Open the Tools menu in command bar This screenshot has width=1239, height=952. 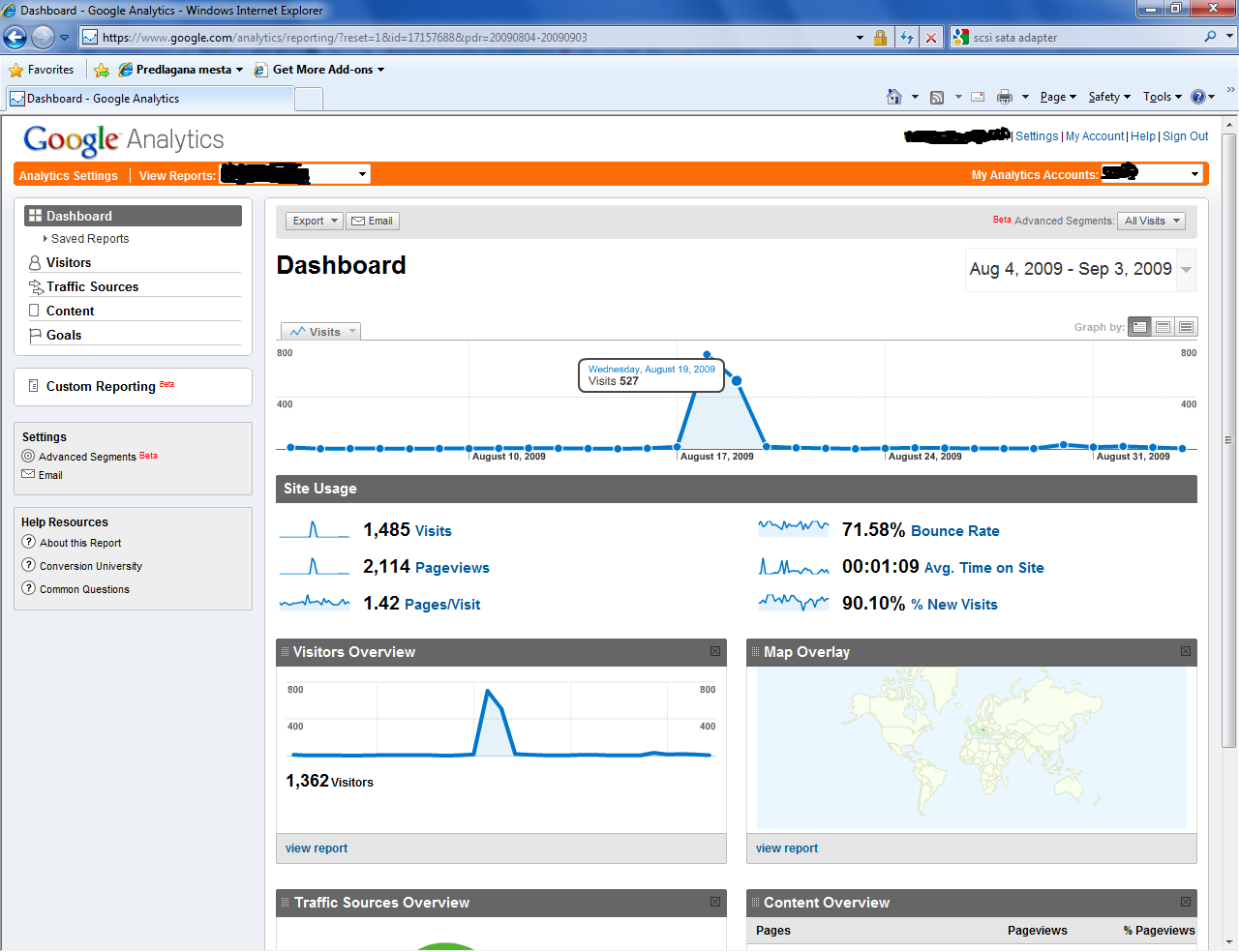coord(1163,97)
